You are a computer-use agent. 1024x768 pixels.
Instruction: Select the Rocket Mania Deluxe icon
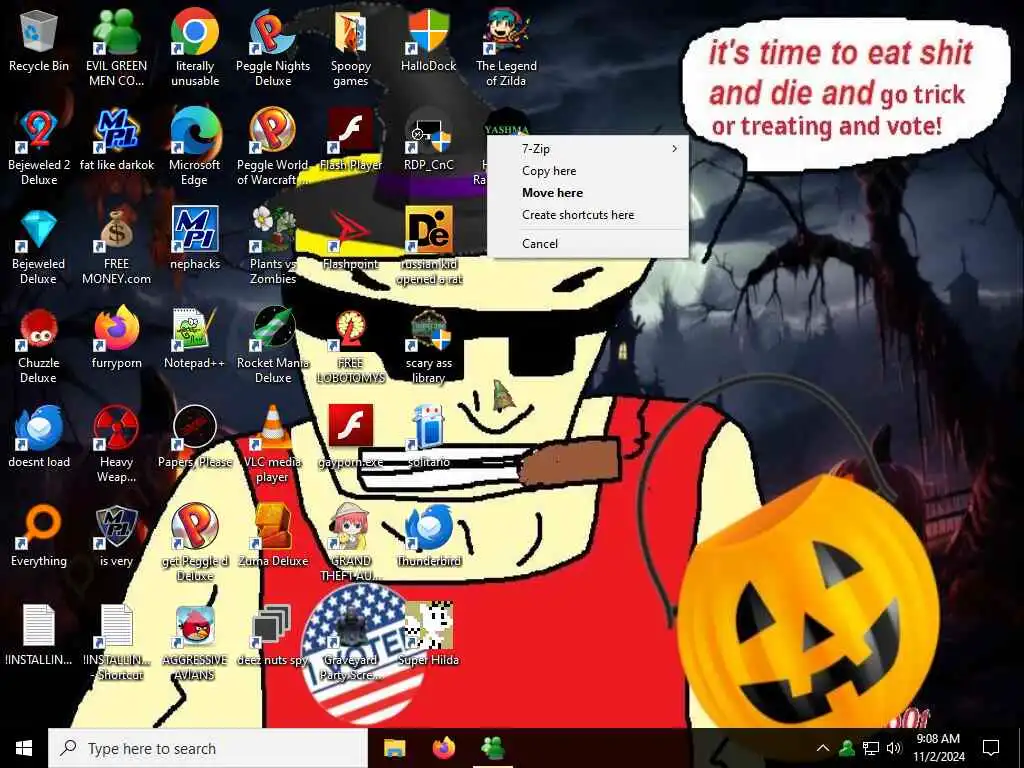273,330
